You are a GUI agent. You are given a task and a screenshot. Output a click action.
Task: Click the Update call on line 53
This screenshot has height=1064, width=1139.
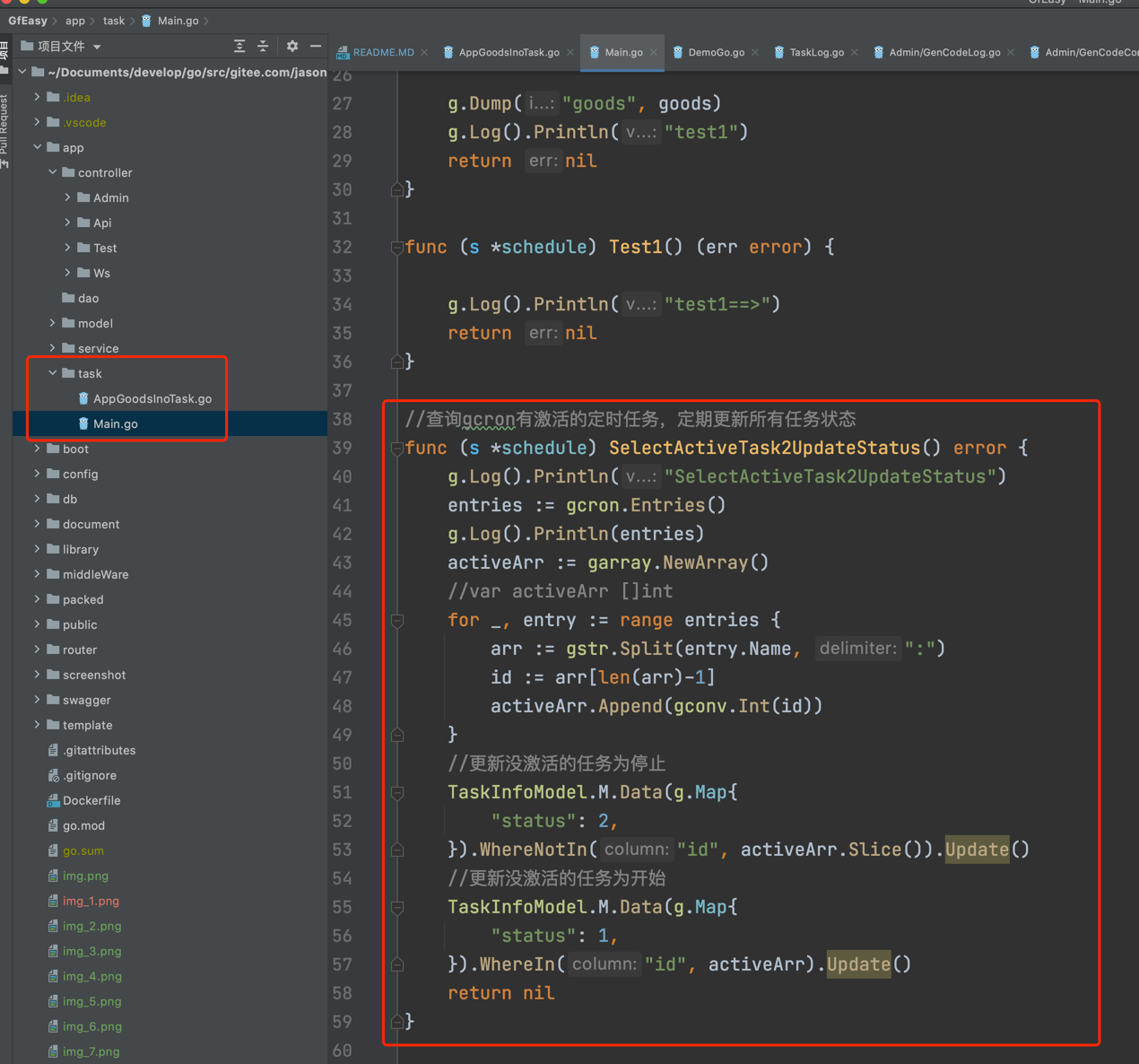click(977, 850)
